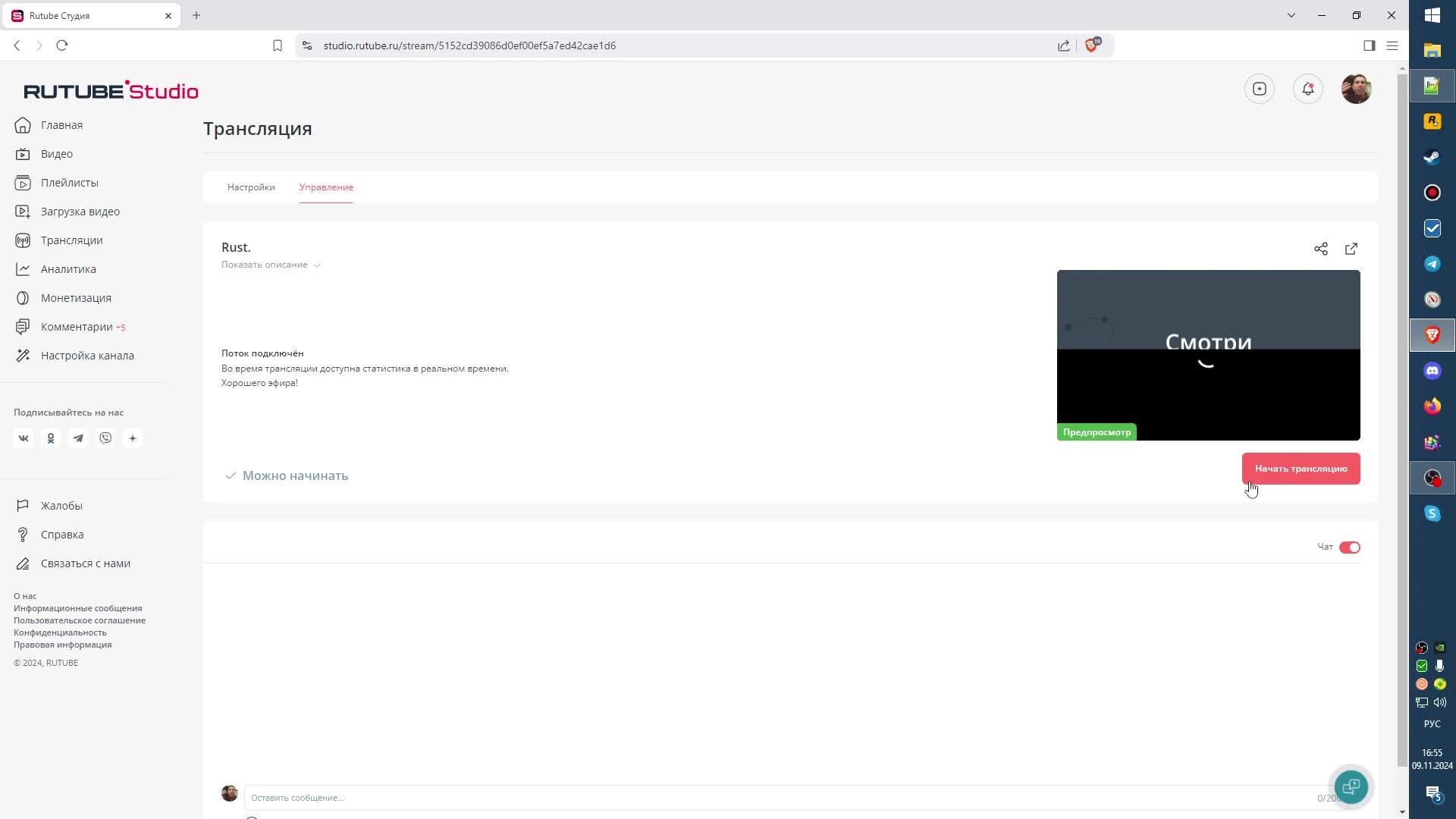Open the VK social link icon

click(24, 438)
